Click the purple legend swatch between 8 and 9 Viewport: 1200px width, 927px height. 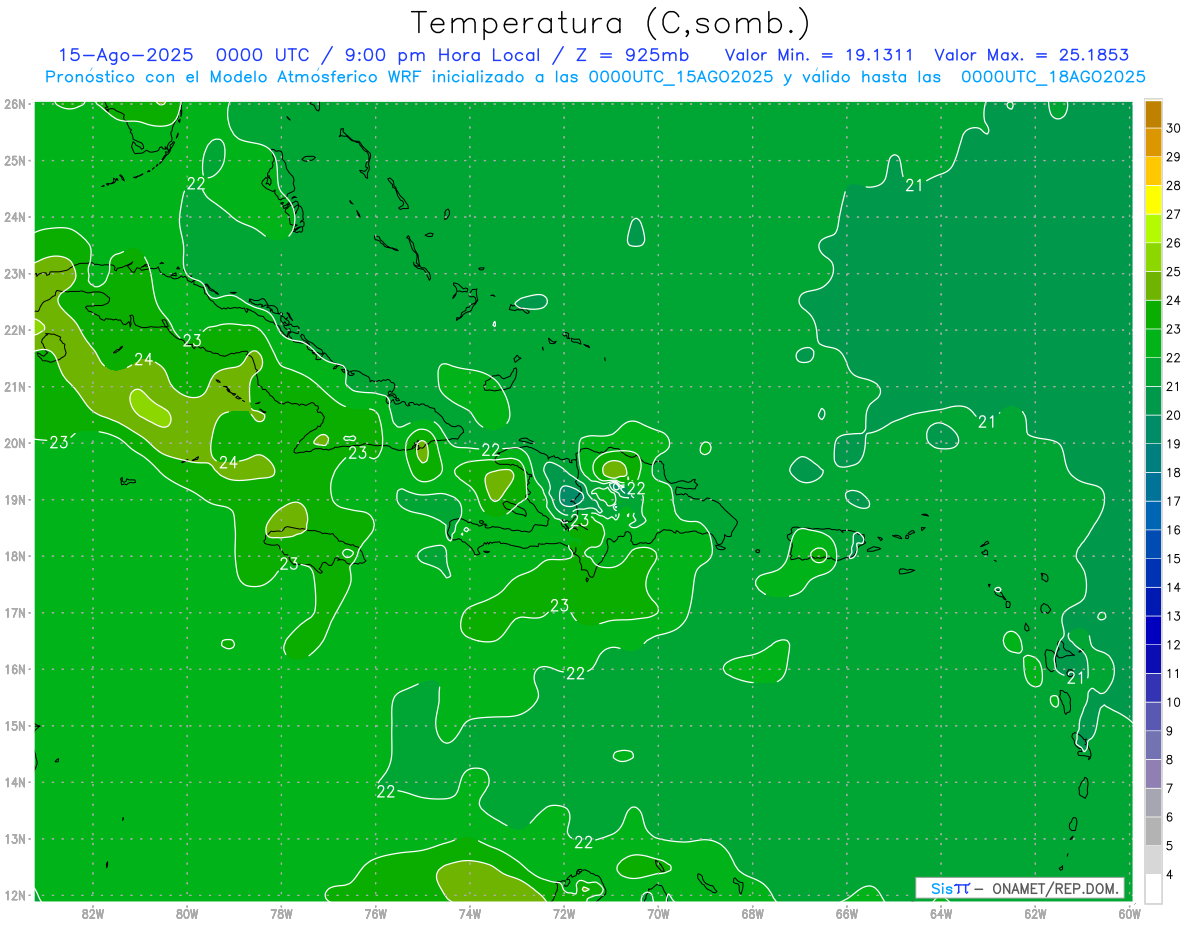coord(1153,745)
